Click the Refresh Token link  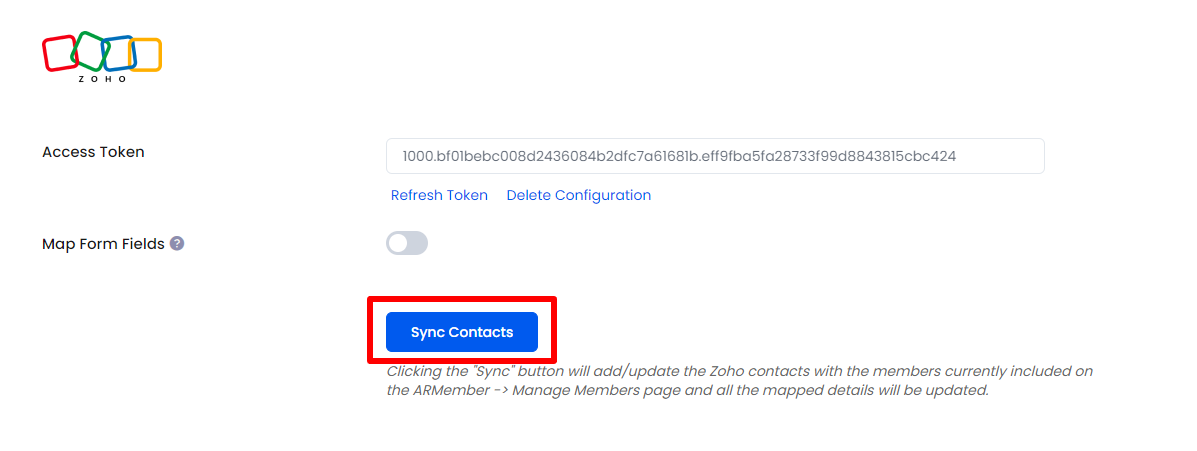[439, 195]
